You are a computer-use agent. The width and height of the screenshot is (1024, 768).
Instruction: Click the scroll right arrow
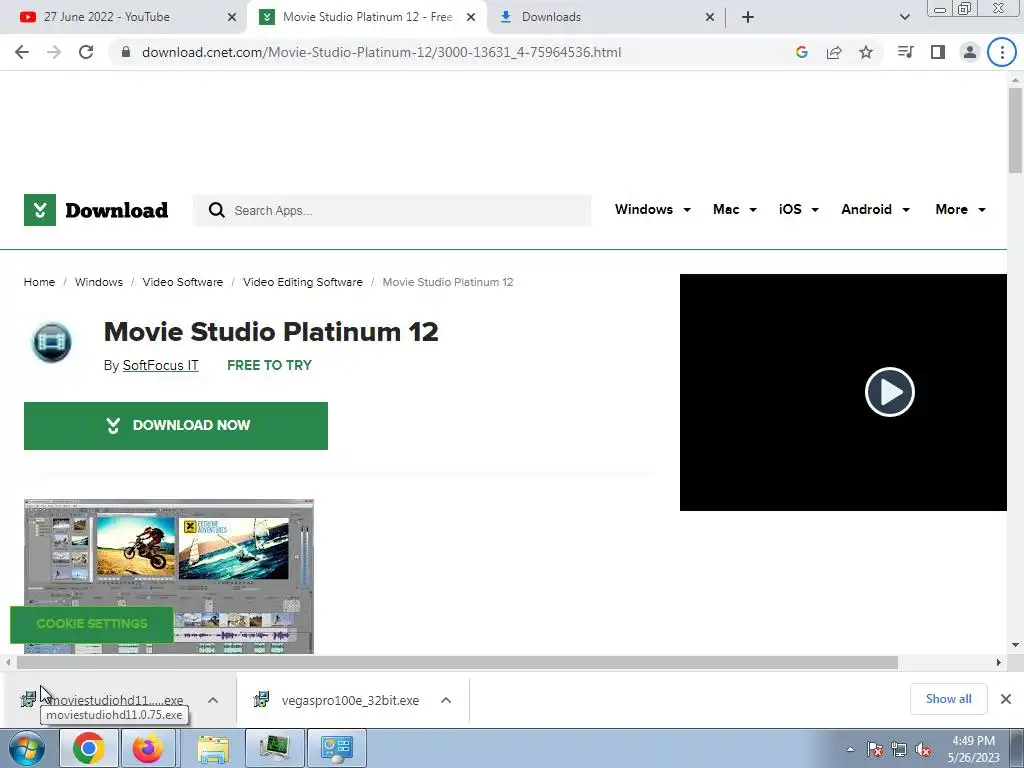coord(999,662)
